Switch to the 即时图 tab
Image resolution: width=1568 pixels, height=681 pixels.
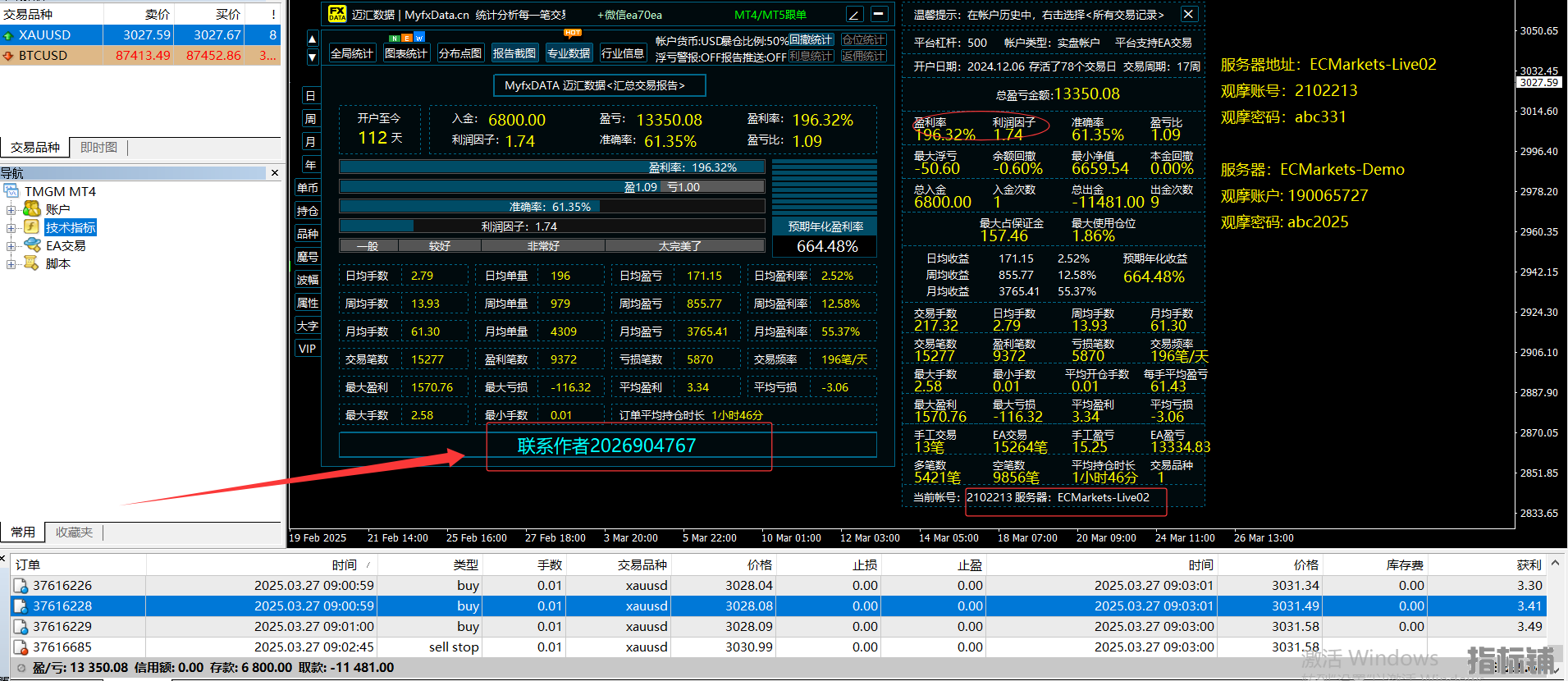(98, 148)
